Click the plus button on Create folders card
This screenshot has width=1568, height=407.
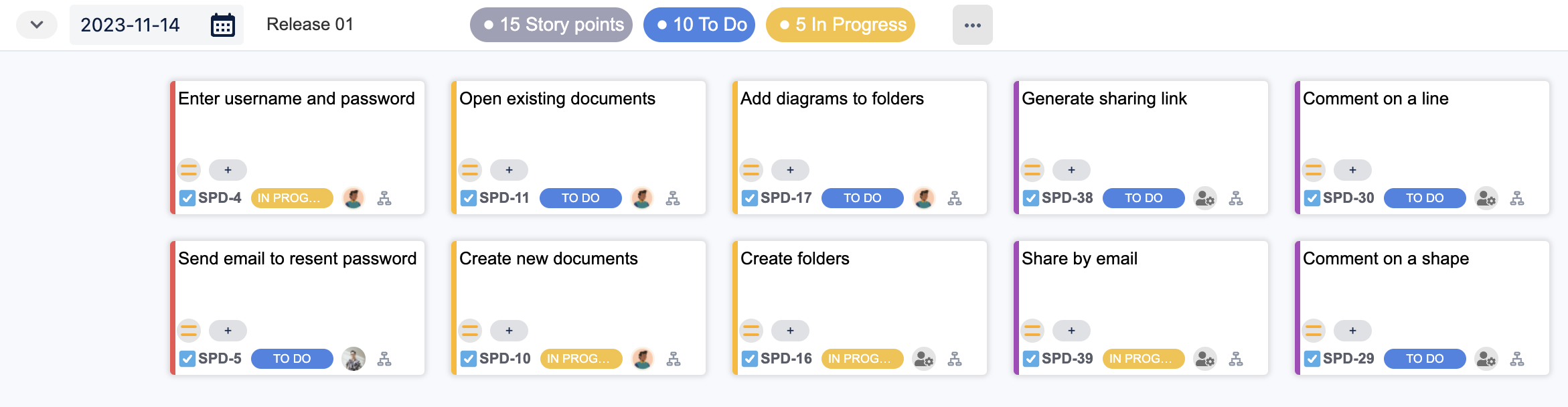pos(790,331)
